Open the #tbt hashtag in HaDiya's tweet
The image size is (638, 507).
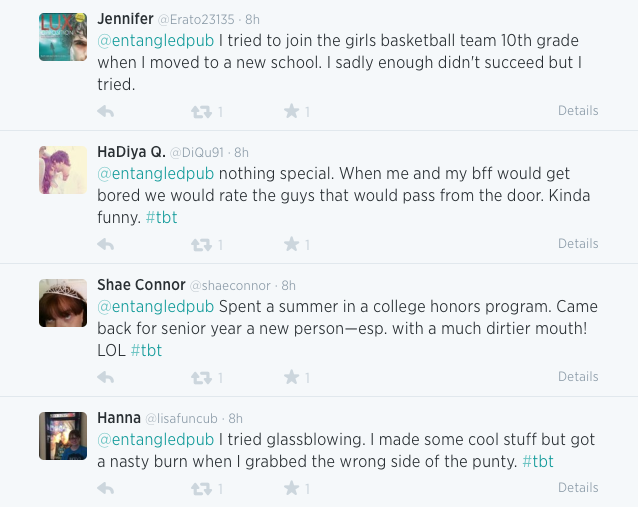tap(161, 217)
